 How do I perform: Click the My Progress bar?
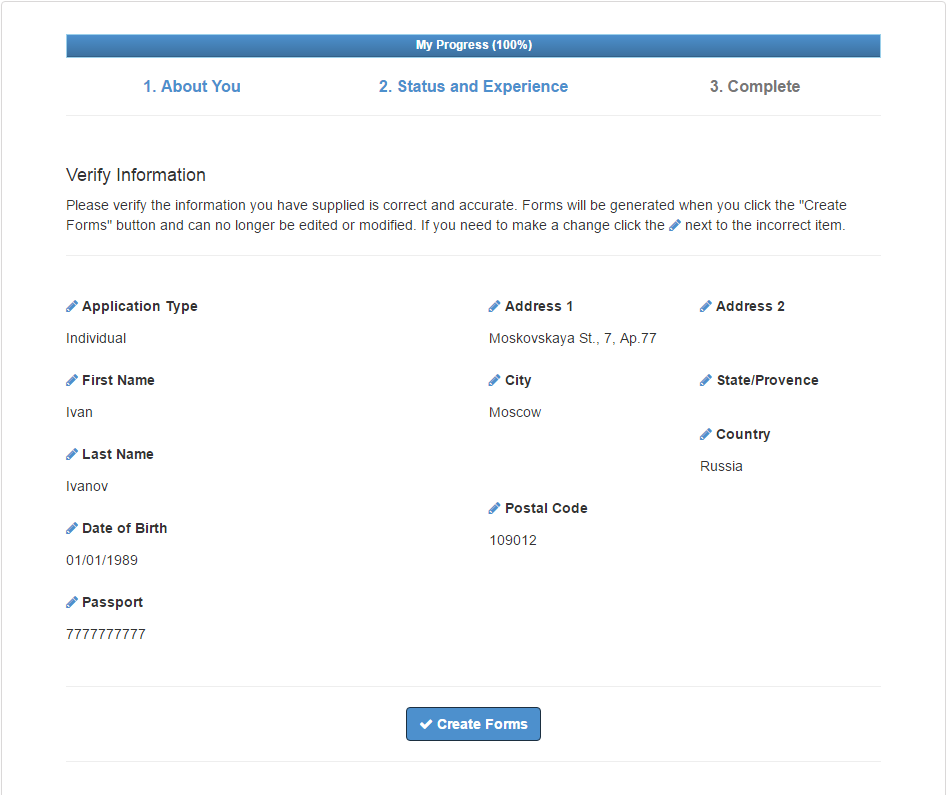click(x=474, y=45)
